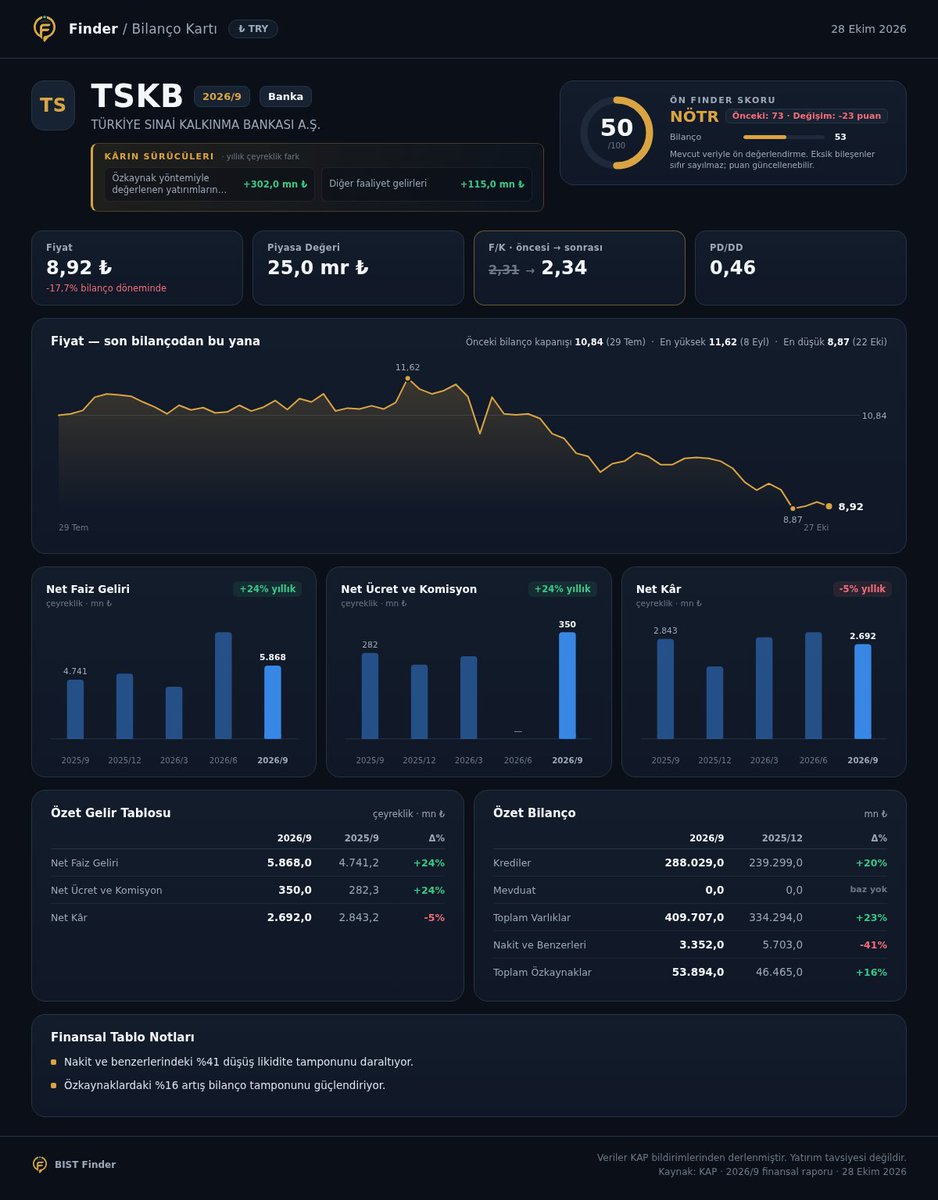Screen dimensions: 938x1200
Task: Click the note about "%41 düşüş likidite tamponunu"
Action: point(238,1062)
